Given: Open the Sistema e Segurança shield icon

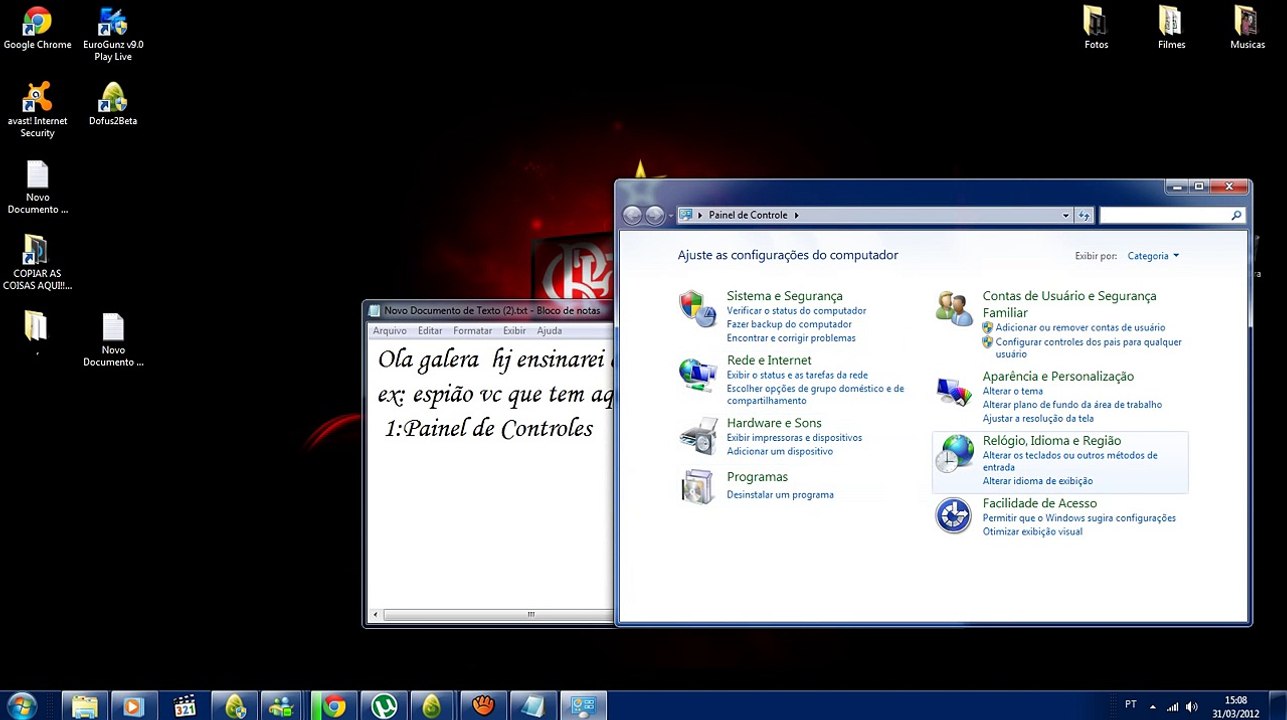Looking at the screenshot, I should [697, 309].
